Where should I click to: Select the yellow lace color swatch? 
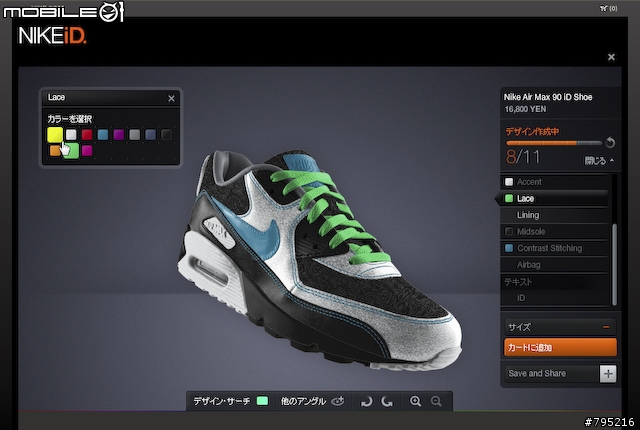pyautogui.click(x=55, y=135)
